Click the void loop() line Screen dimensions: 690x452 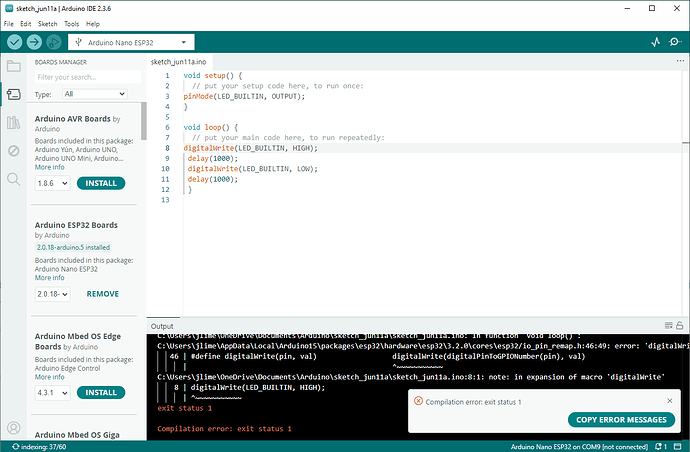(211, 127)
